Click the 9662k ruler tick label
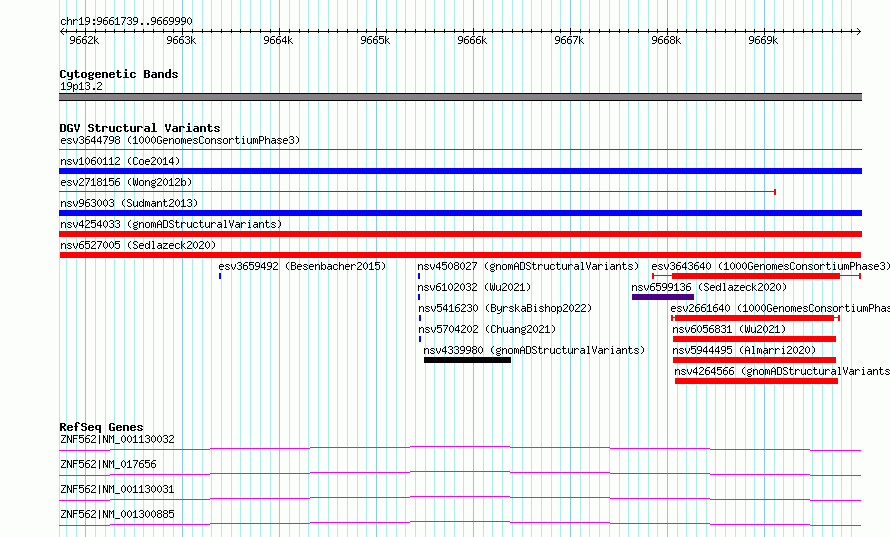890x537 pixels. point(84,40)
